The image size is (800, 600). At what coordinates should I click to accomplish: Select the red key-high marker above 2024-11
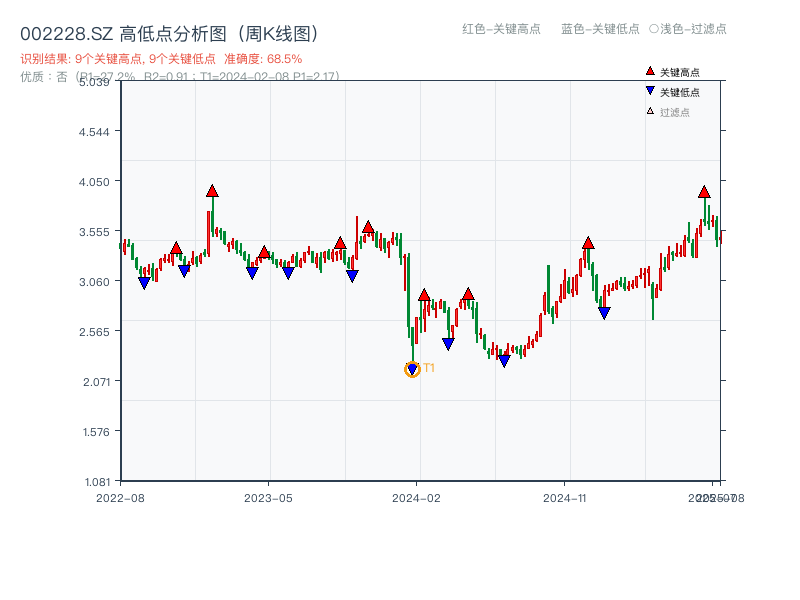coord(588,243)
